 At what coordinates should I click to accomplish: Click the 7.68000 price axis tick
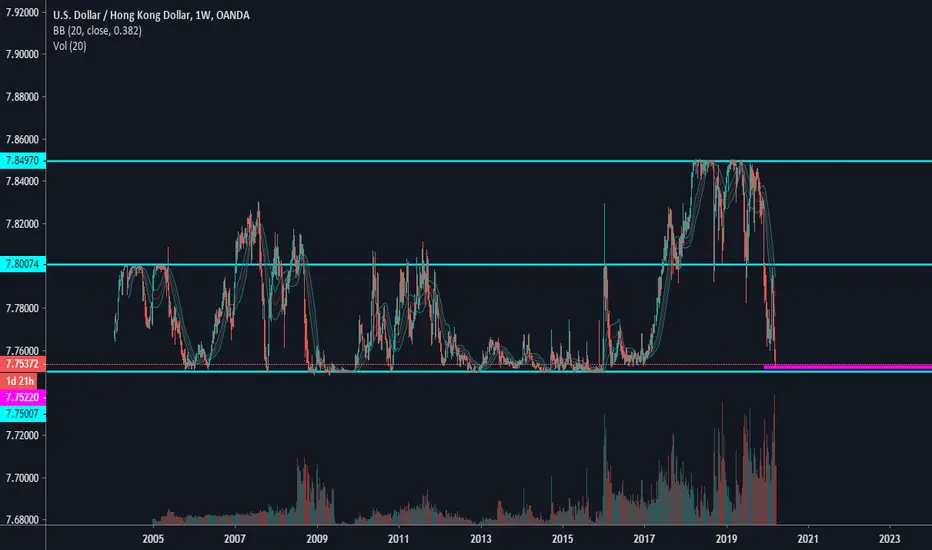pos(23,520)
